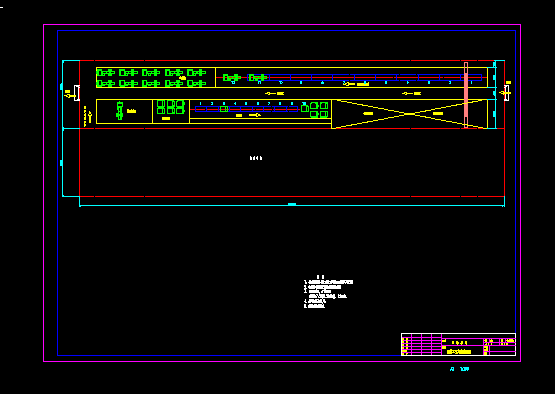Screen dimensions: 555x394
Task: Select right yellow label in crossed zone
Action: (438, 114)
